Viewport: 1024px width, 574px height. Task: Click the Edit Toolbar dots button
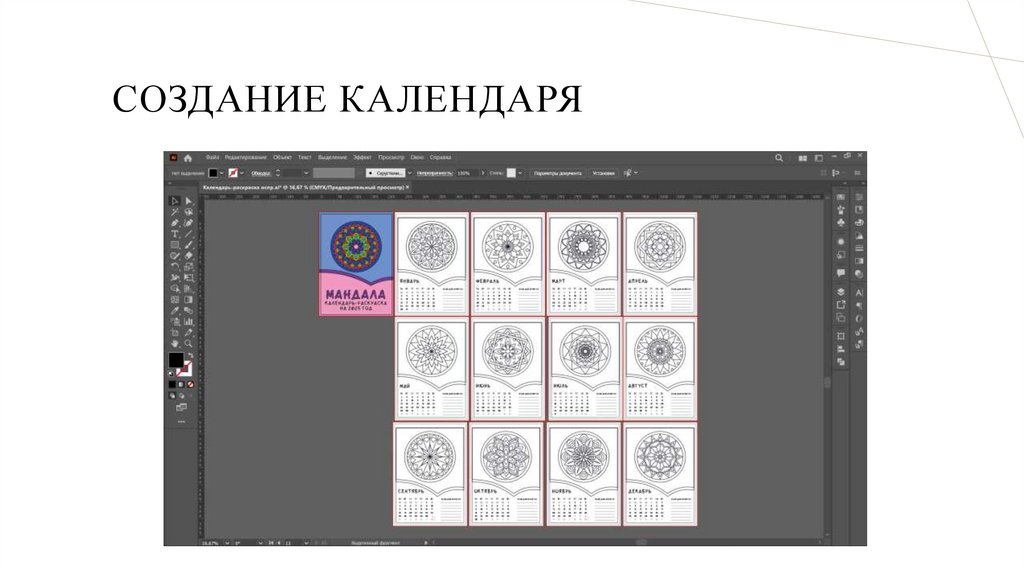point(181,421)
